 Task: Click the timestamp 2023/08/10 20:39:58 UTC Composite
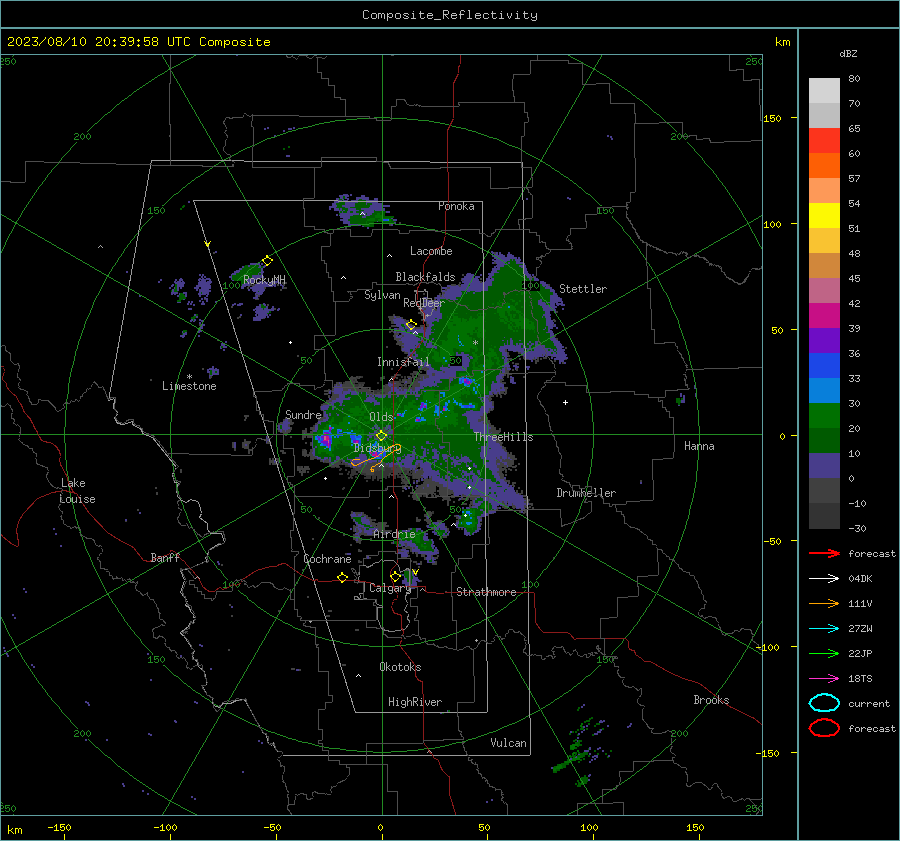(x=139, y=42)
